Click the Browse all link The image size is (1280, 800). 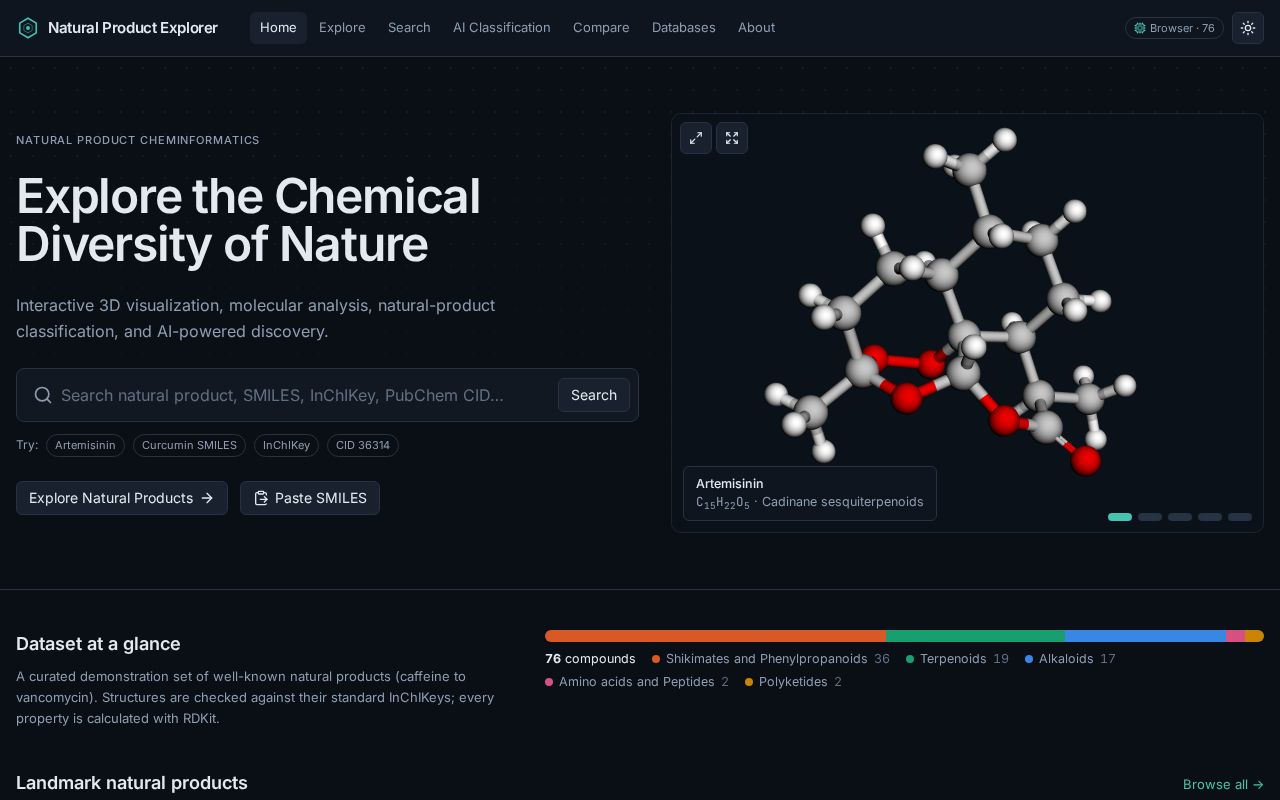(1223, 784)
